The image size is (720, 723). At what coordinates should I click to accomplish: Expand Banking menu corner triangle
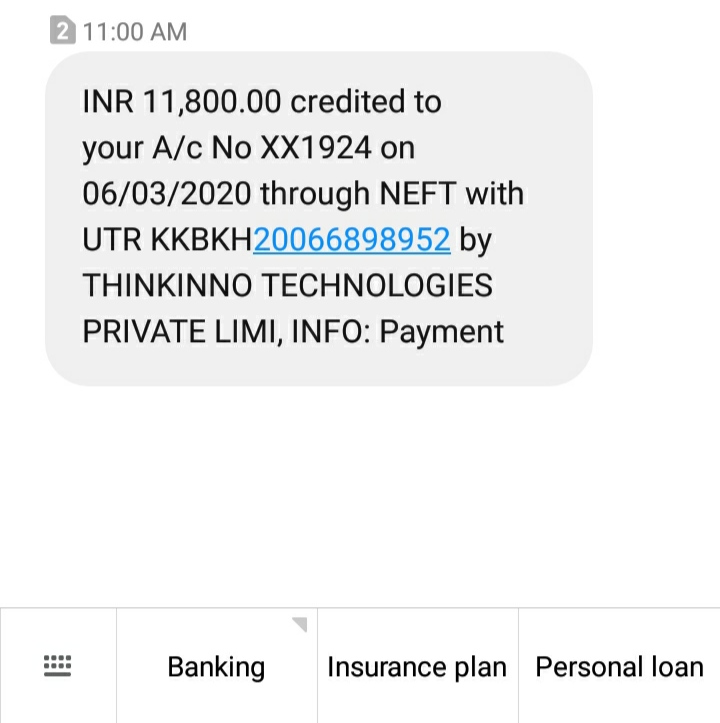300,624
